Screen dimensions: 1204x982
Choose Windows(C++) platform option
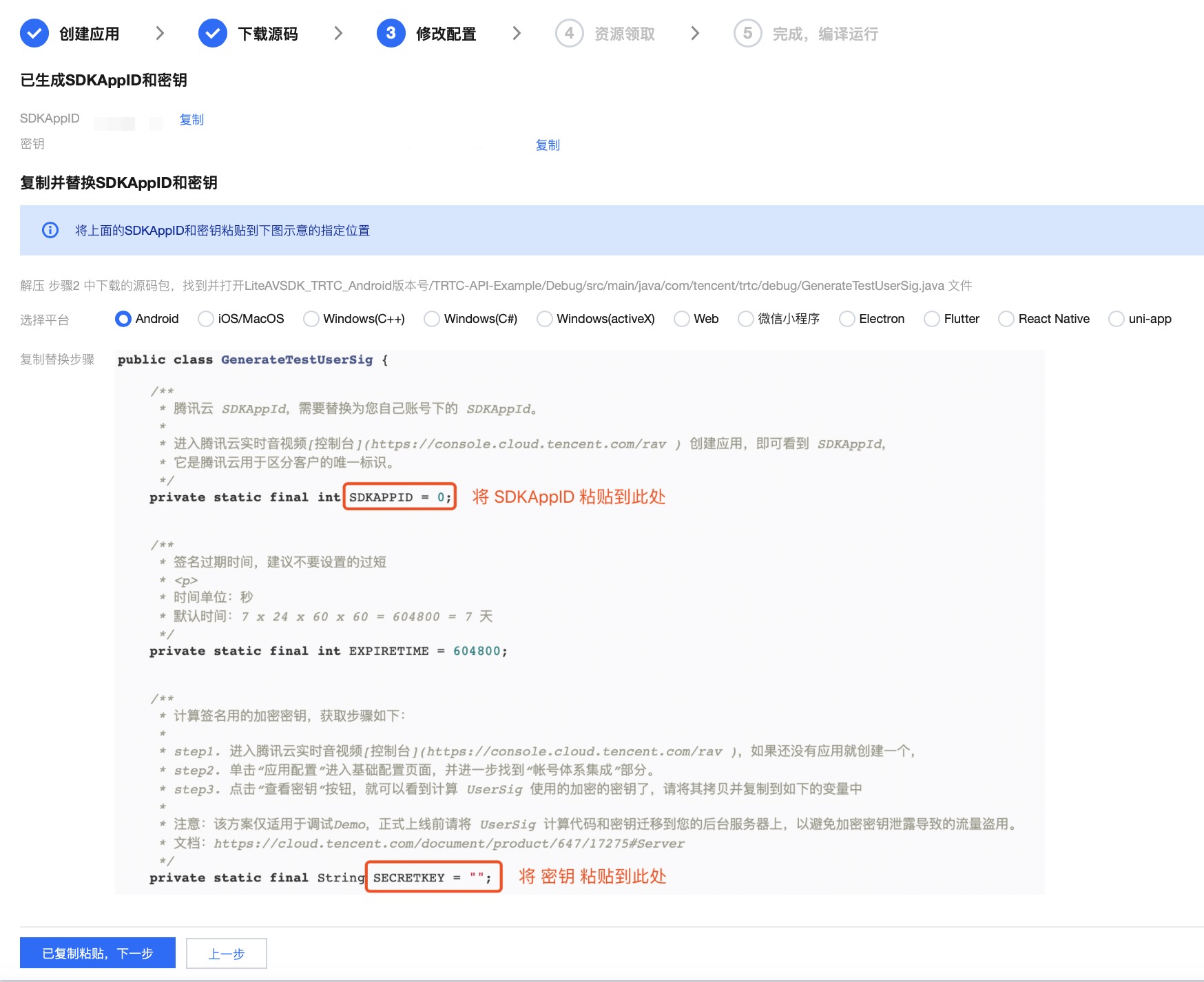tap(311, 319)
